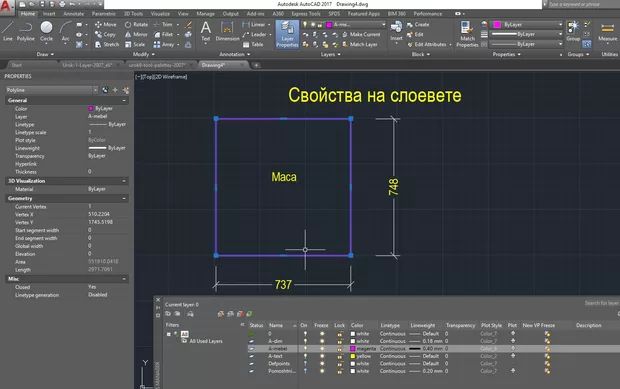Open the Insert ribbon tab

coord(49,14)
